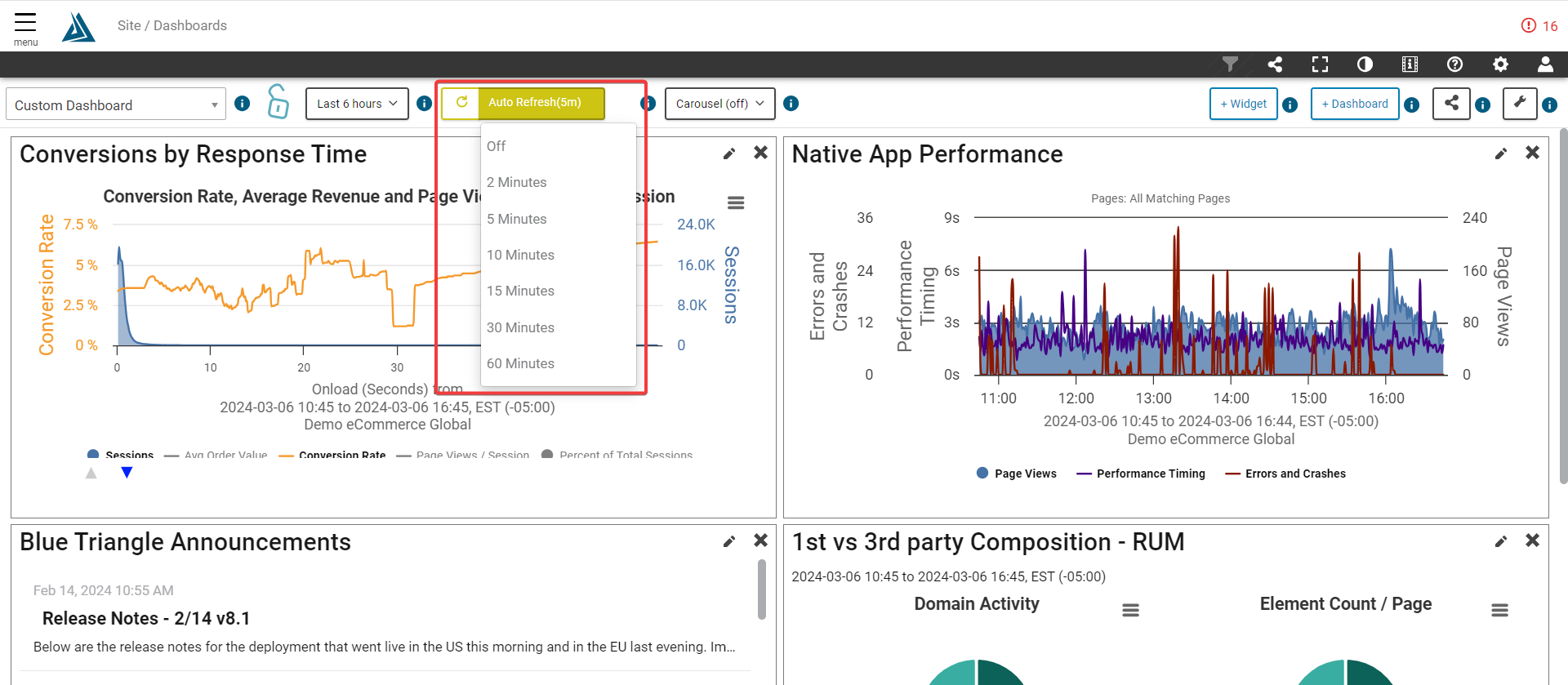
Task: Click the Auto Refresh(5m) button
Action: 541,103
